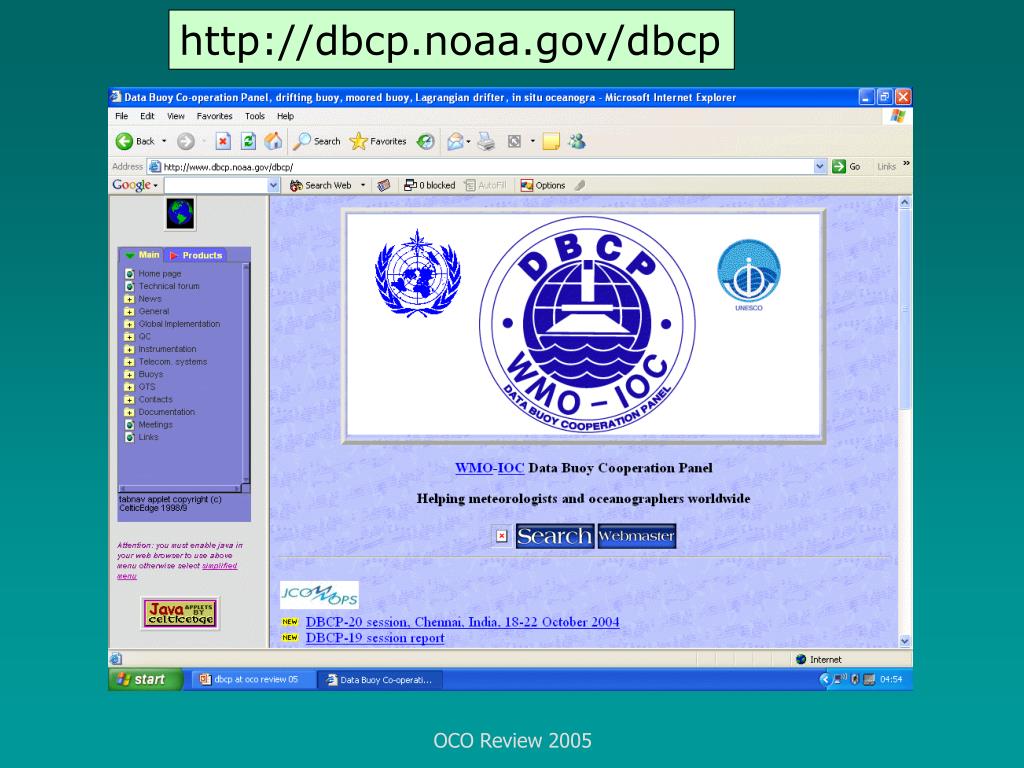Open the Favorites star panel
This screenshot has height=768, width=1024.
click(x=378, y=141)
